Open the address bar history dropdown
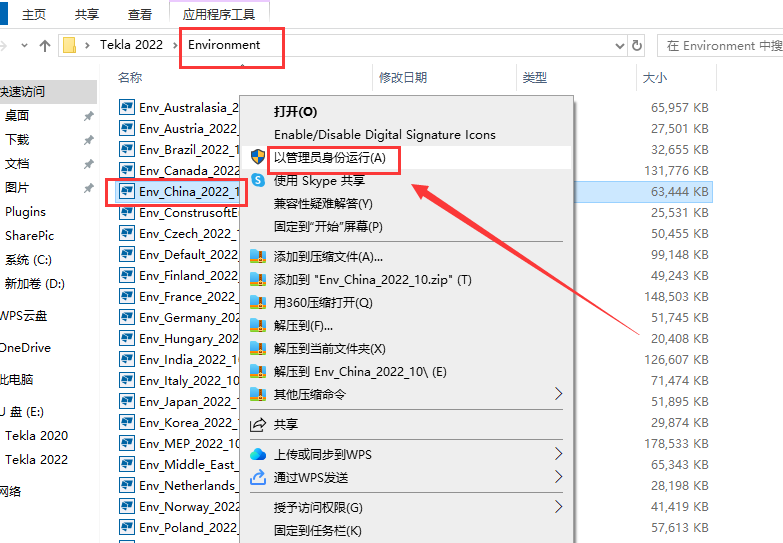 coord(620,46)
